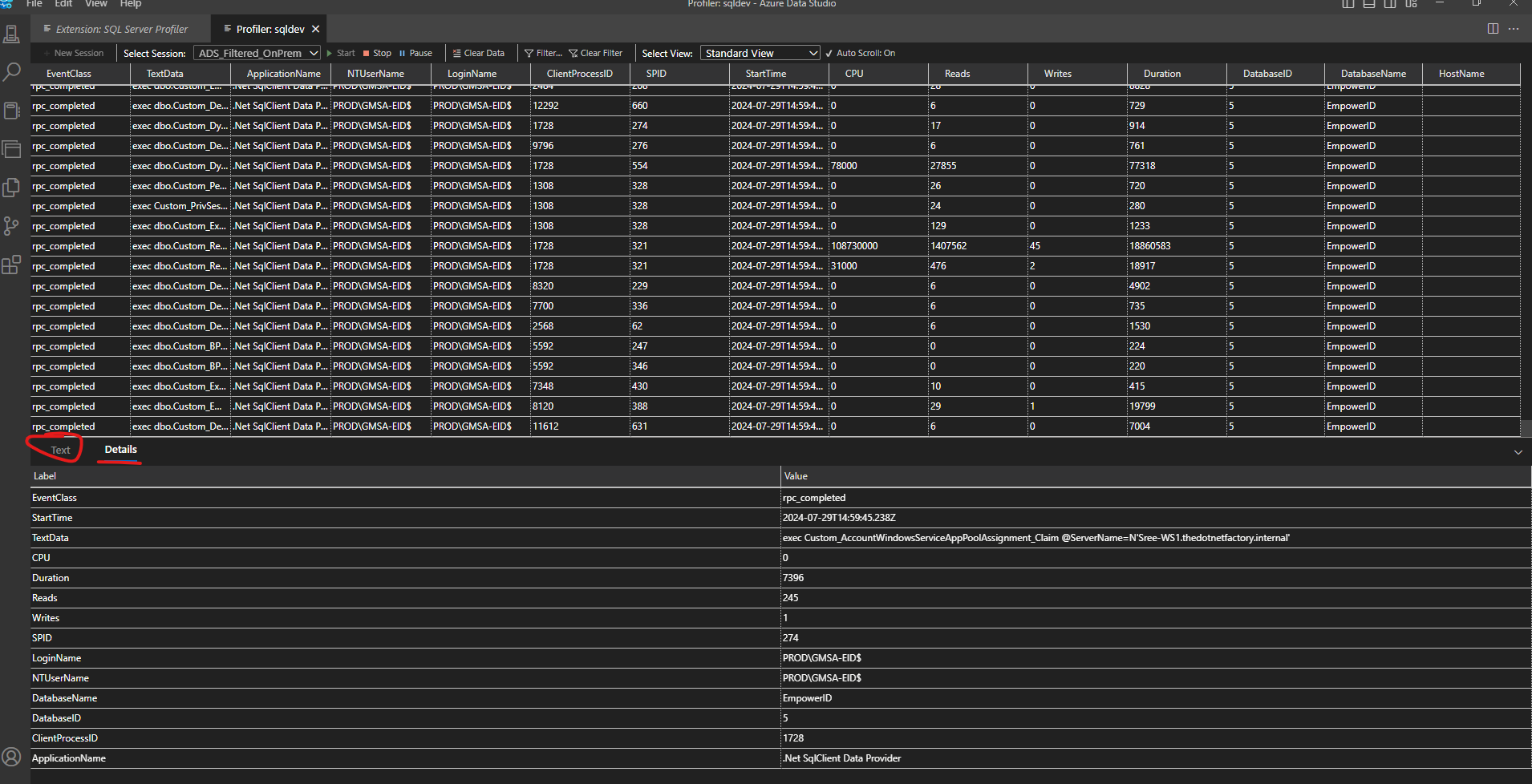The height and width of the screenshot is (784, 1532).
Task: Open the Select View dropdown Standard View
Action: click(x=760, y=53)
